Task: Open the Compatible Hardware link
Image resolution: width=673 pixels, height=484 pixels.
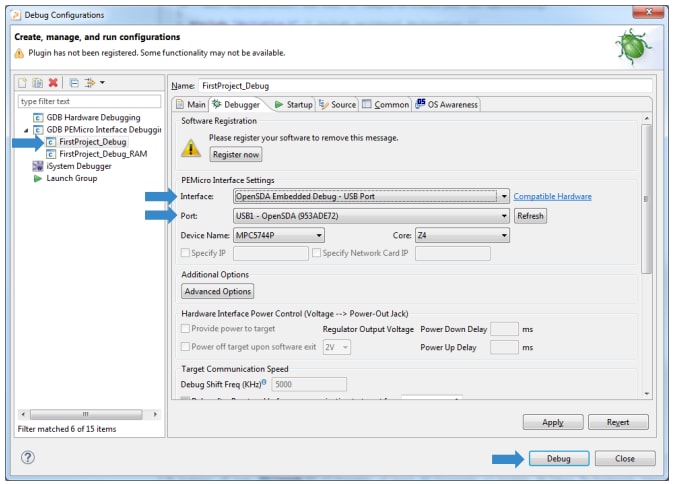Action: pyautogui.click(x=552, y=197)
